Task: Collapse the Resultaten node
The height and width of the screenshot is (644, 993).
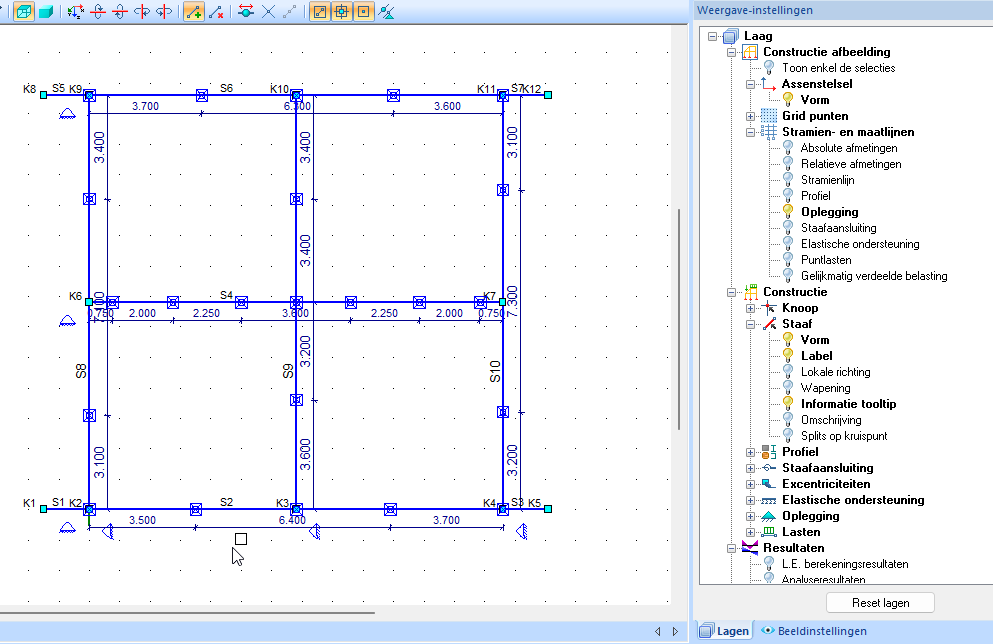Action: click(731, 548)
